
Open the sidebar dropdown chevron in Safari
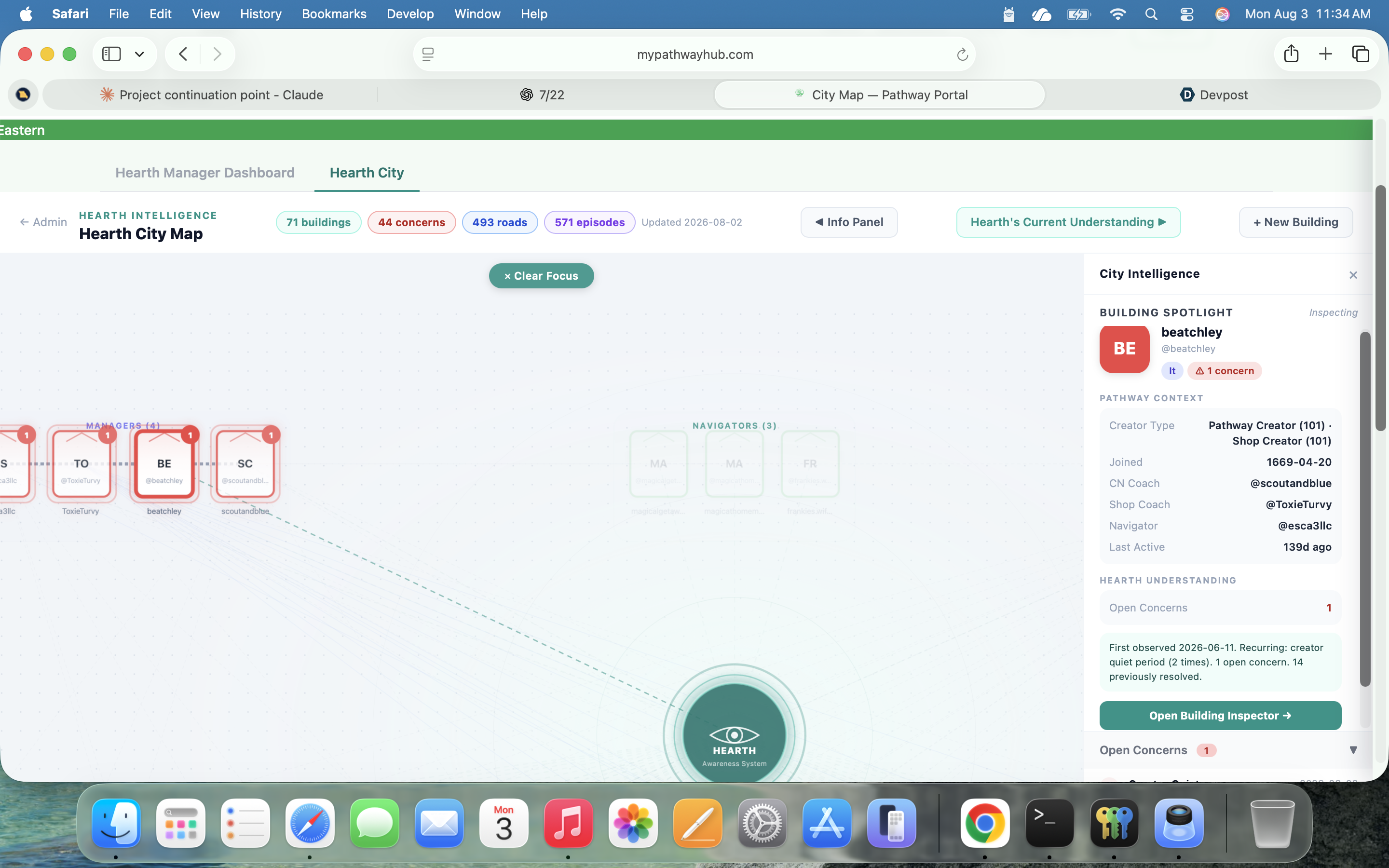click(x=139, y=54)
